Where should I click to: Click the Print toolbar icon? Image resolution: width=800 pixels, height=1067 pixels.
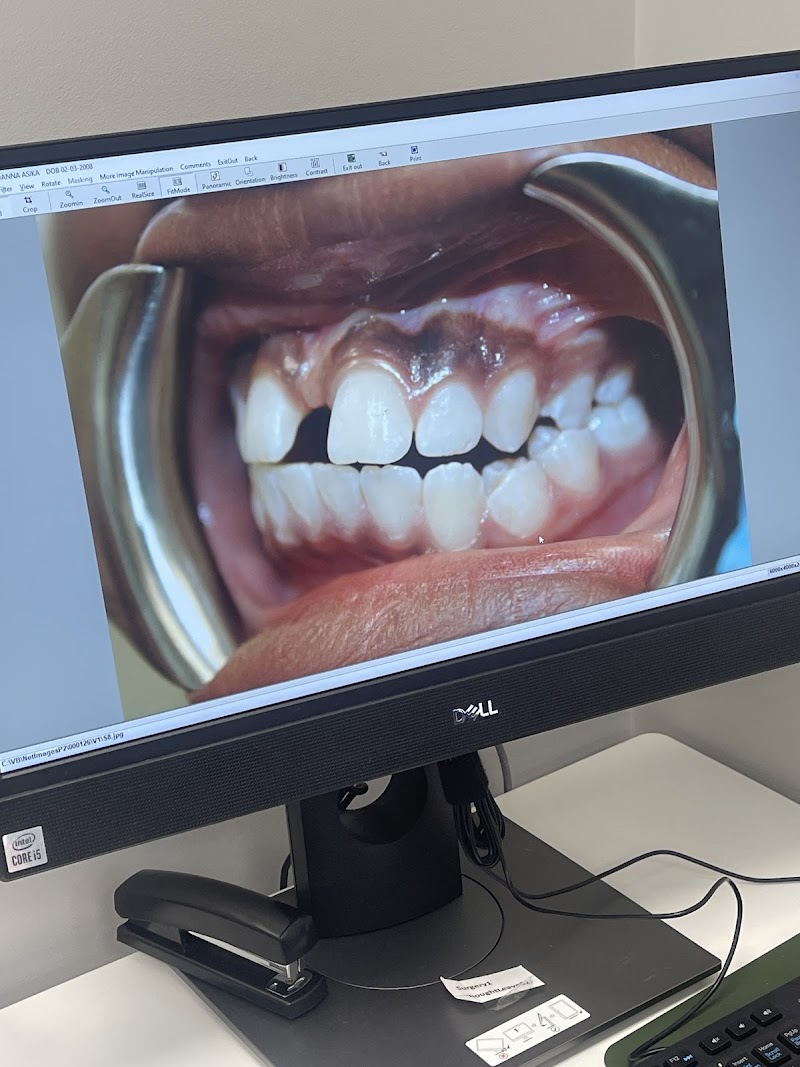coord(415,154)
